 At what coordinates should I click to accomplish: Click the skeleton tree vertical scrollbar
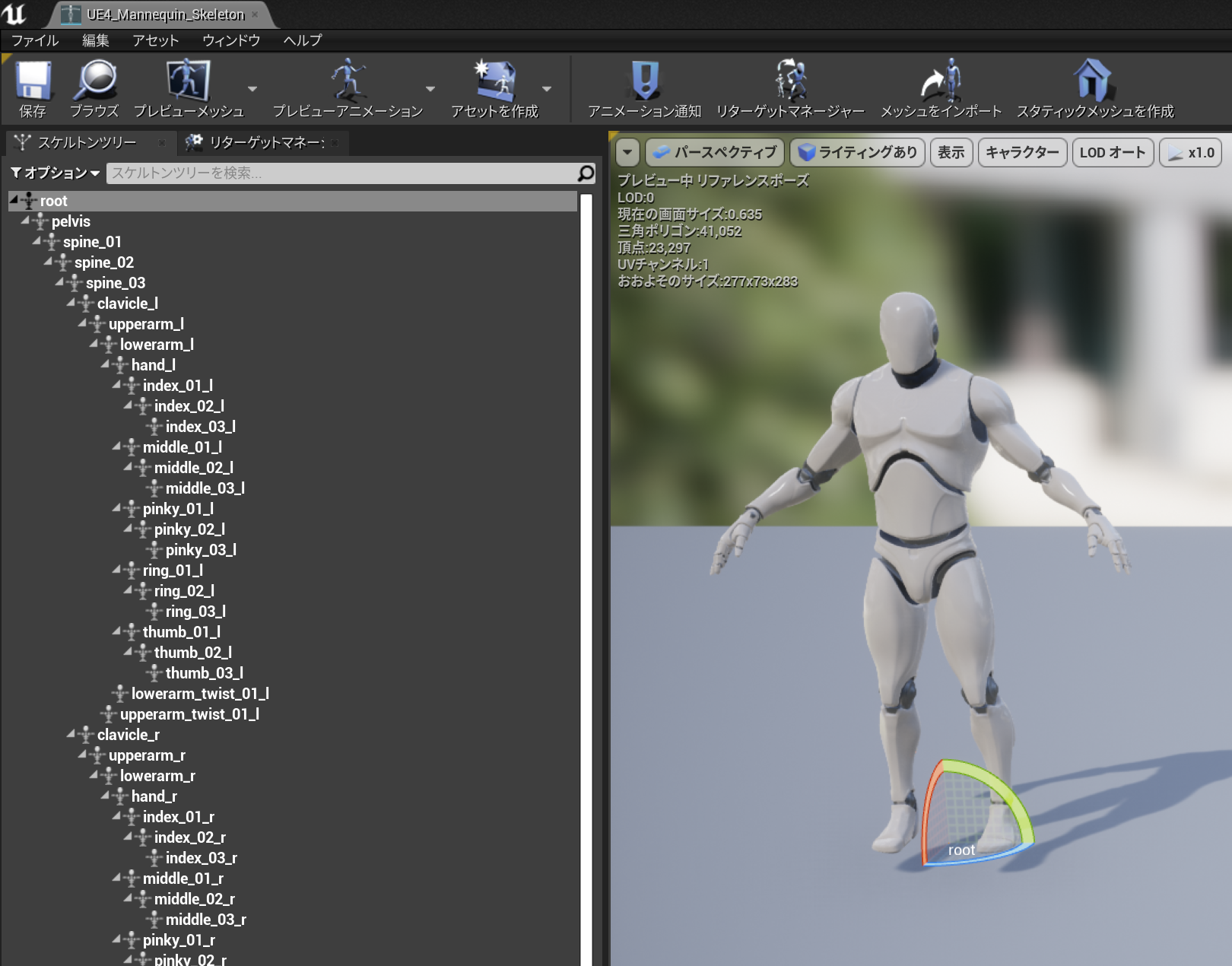pyautogui.click(x=586, y=580)
